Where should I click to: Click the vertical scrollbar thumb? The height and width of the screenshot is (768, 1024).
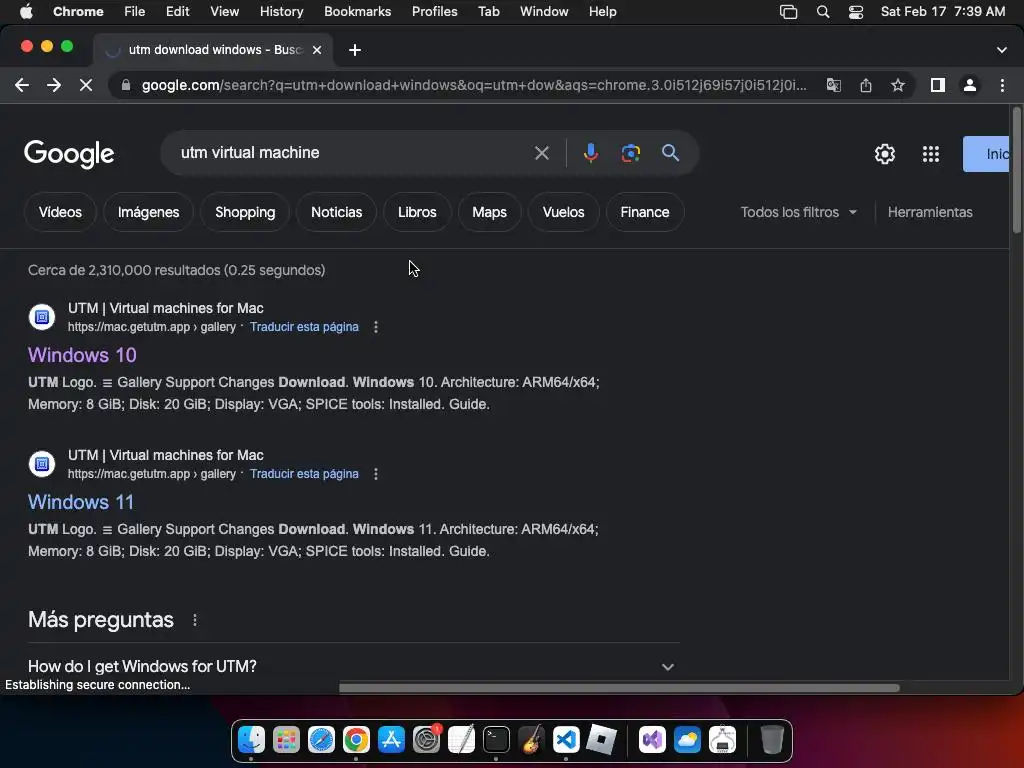1016,170
